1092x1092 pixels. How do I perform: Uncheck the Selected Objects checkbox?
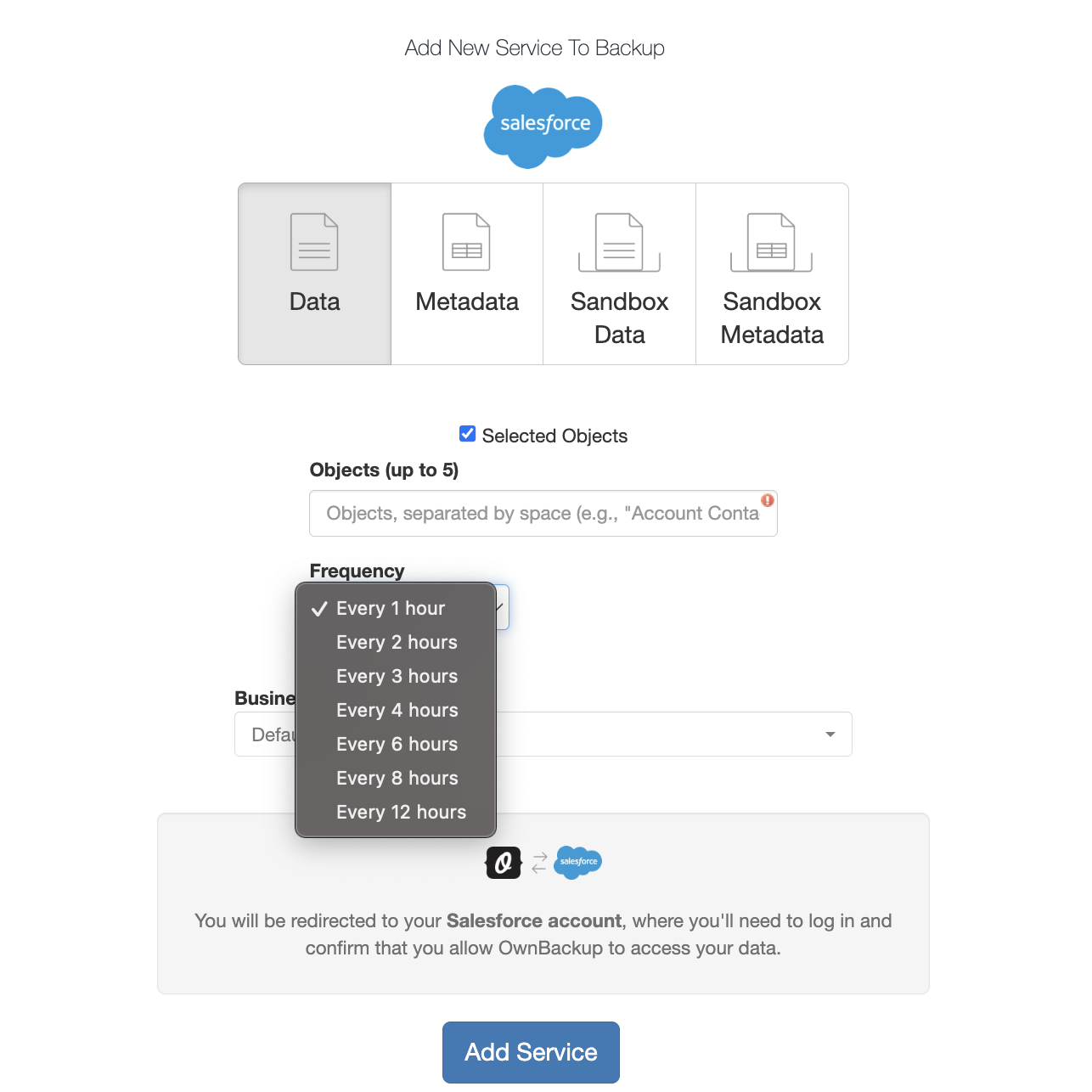(x=468, y=434)
